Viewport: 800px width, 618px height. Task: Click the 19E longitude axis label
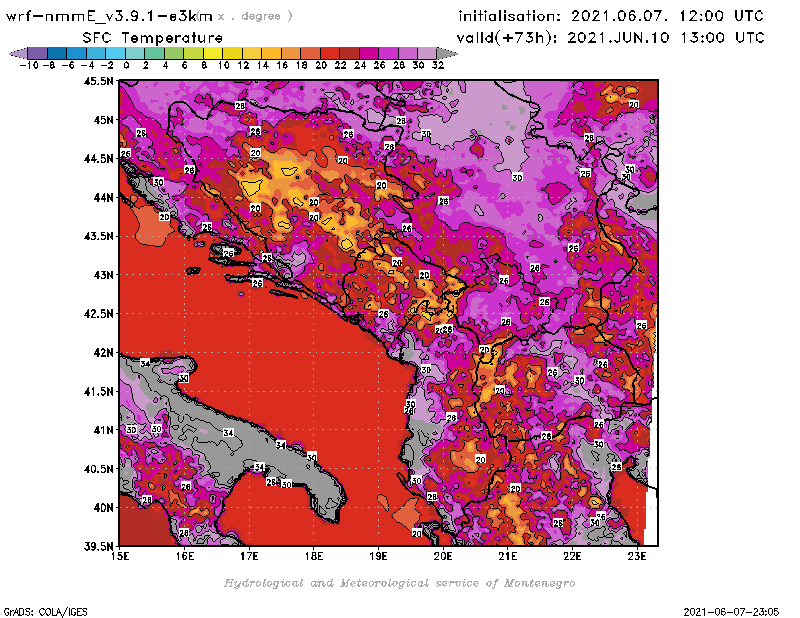[x=378, y=555]
